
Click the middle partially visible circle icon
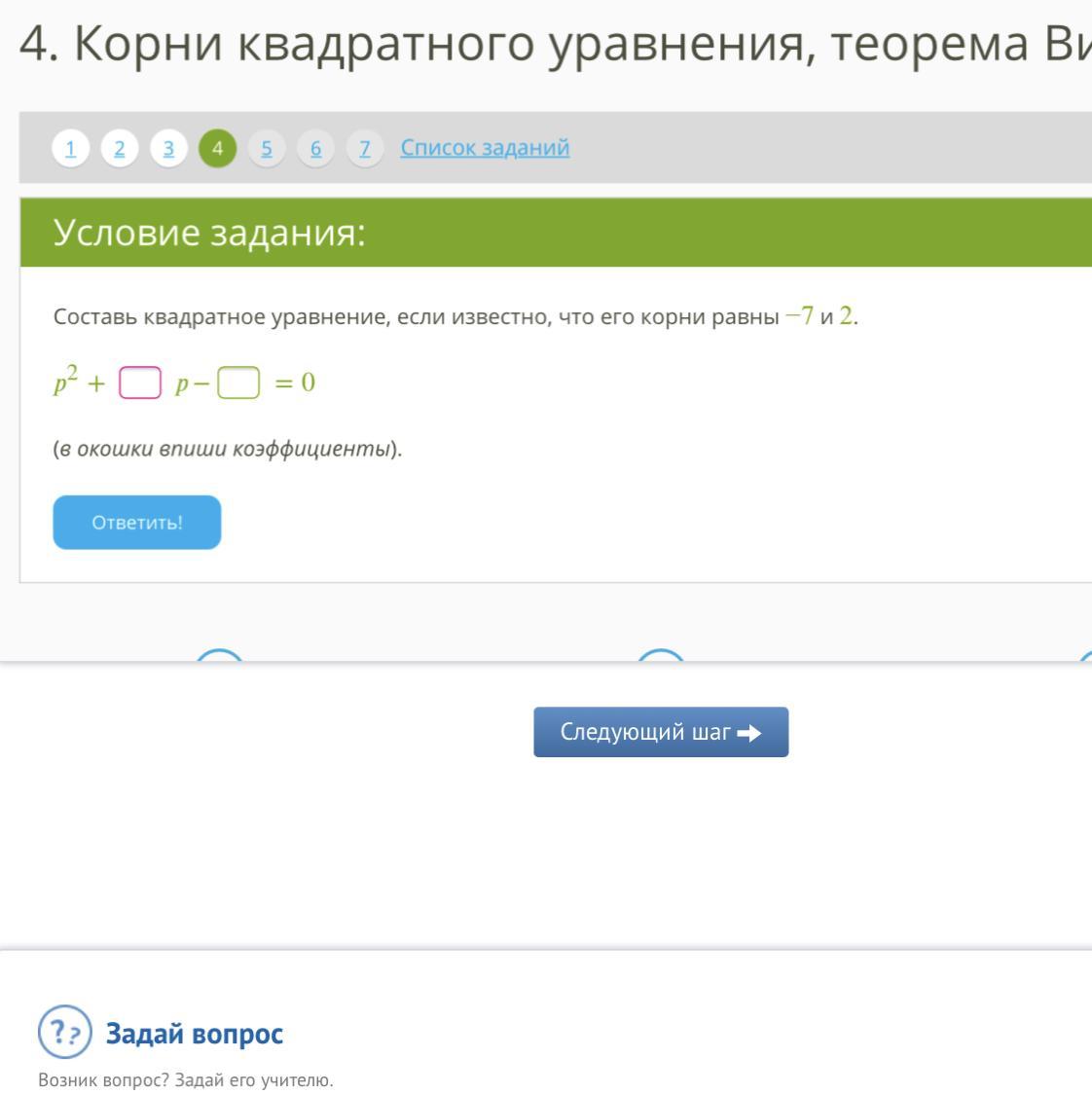pyautogui.click(x=660, y=656)
